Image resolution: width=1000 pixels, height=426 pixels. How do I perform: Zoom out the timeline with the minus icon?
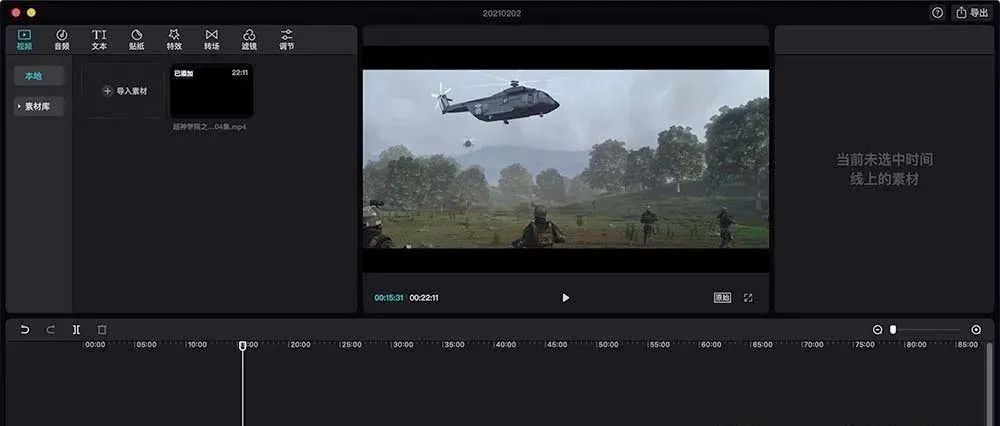click(x=878, y=330)
